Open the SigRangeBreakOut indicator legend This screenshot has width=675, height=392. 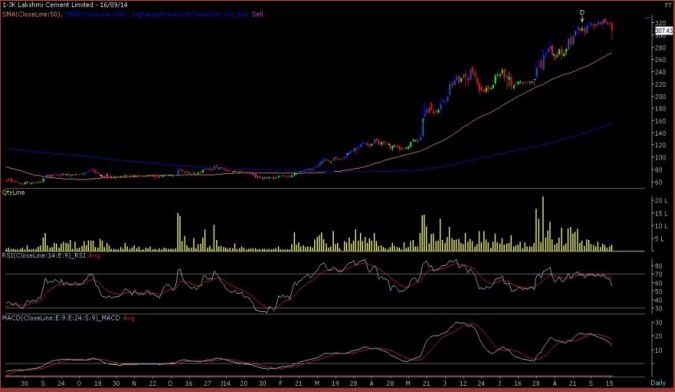pyautogui.click(x=190, y=14)
